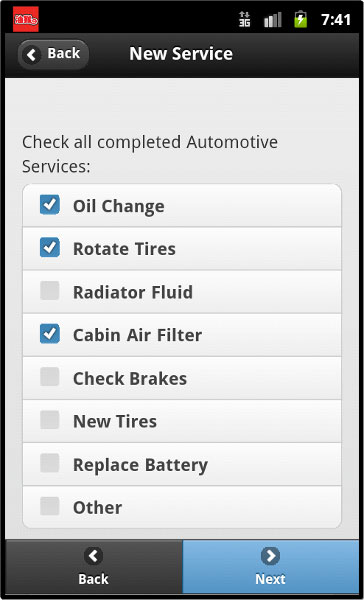Viewport: 364px width, 600px height.
Task: Tap the Next tab label at bottom
Action: 270,579
